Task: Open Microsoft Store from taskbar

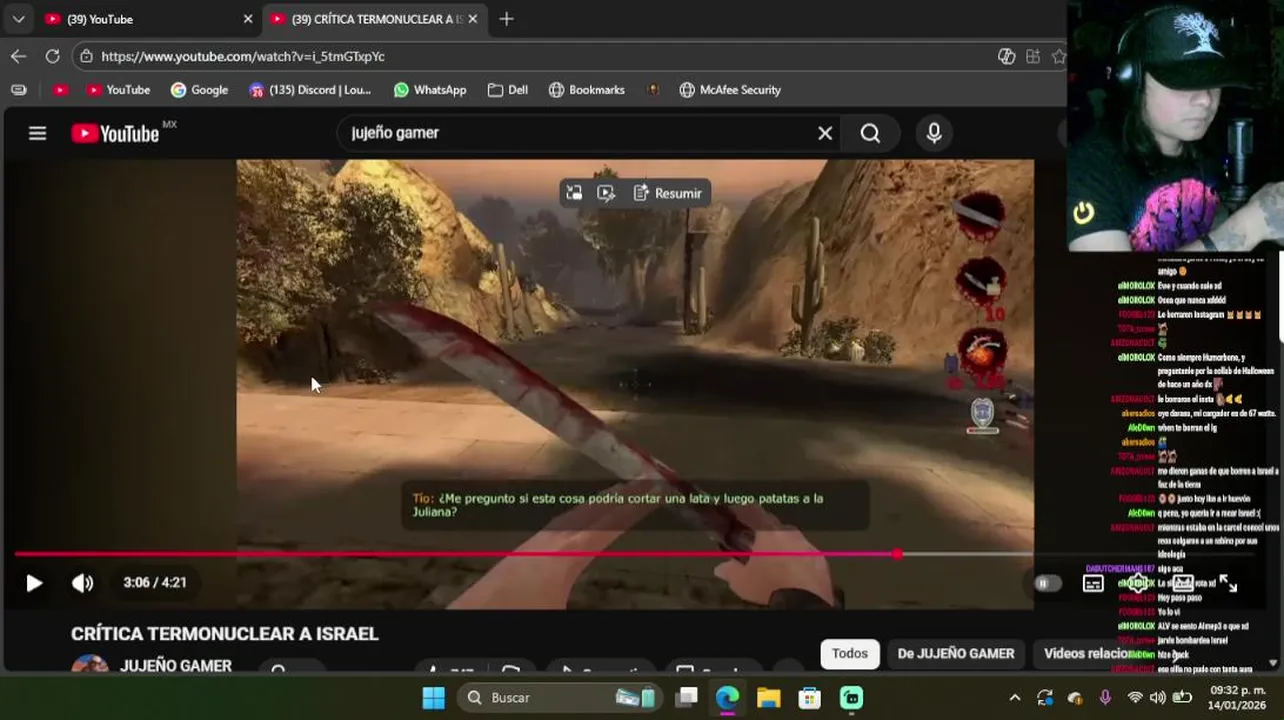Action: pyautogui.click(x=809, y=698)
